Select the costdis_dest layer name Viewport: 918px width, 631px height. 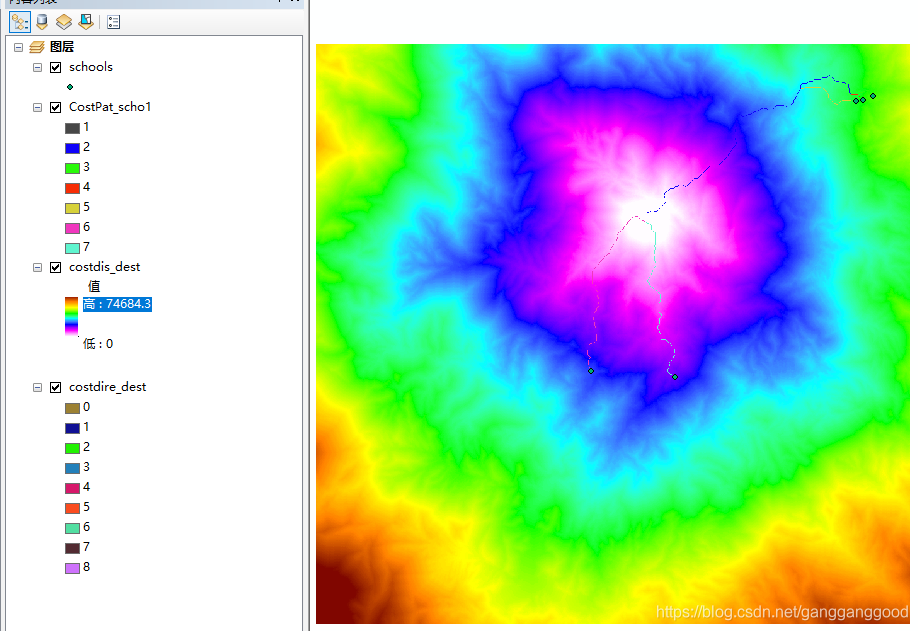coord(105,267)
